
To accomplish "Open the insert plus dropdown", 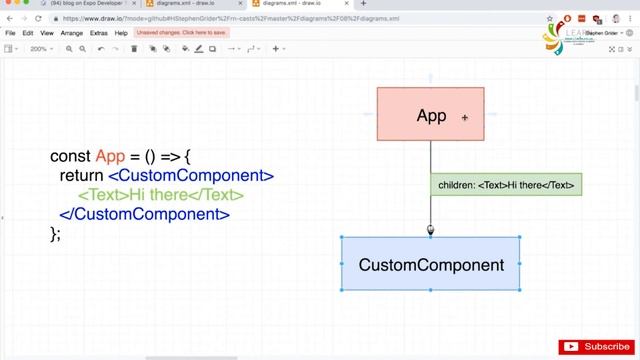I will pos(279,49).
